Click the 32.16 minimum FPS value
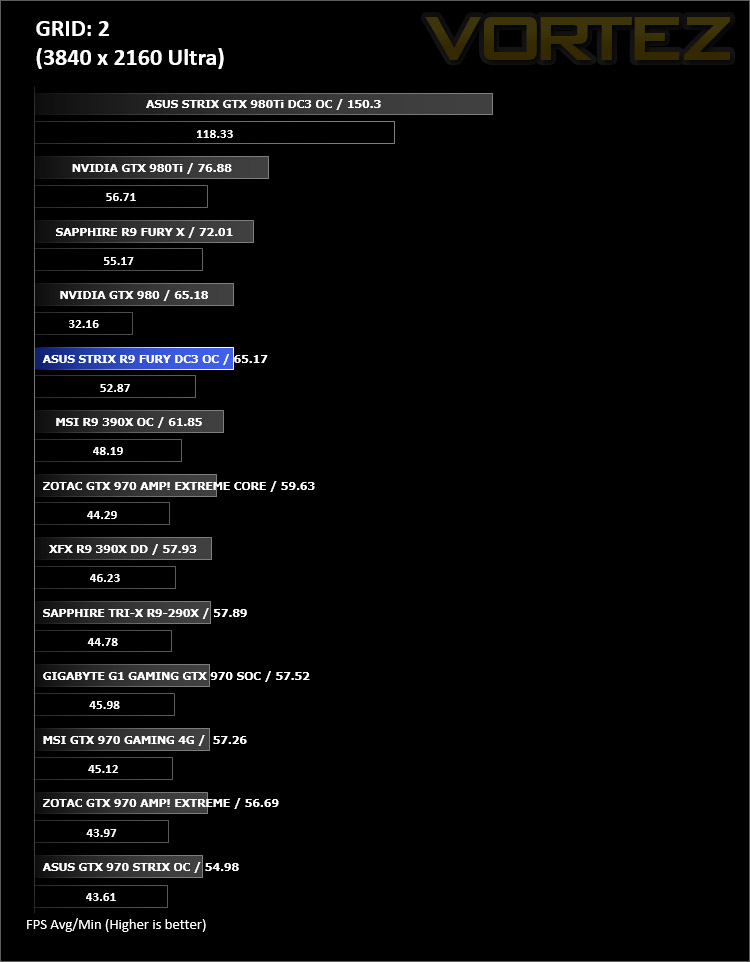Image resolution: width=750 pixels, height=962 pixels. (83, 324)
